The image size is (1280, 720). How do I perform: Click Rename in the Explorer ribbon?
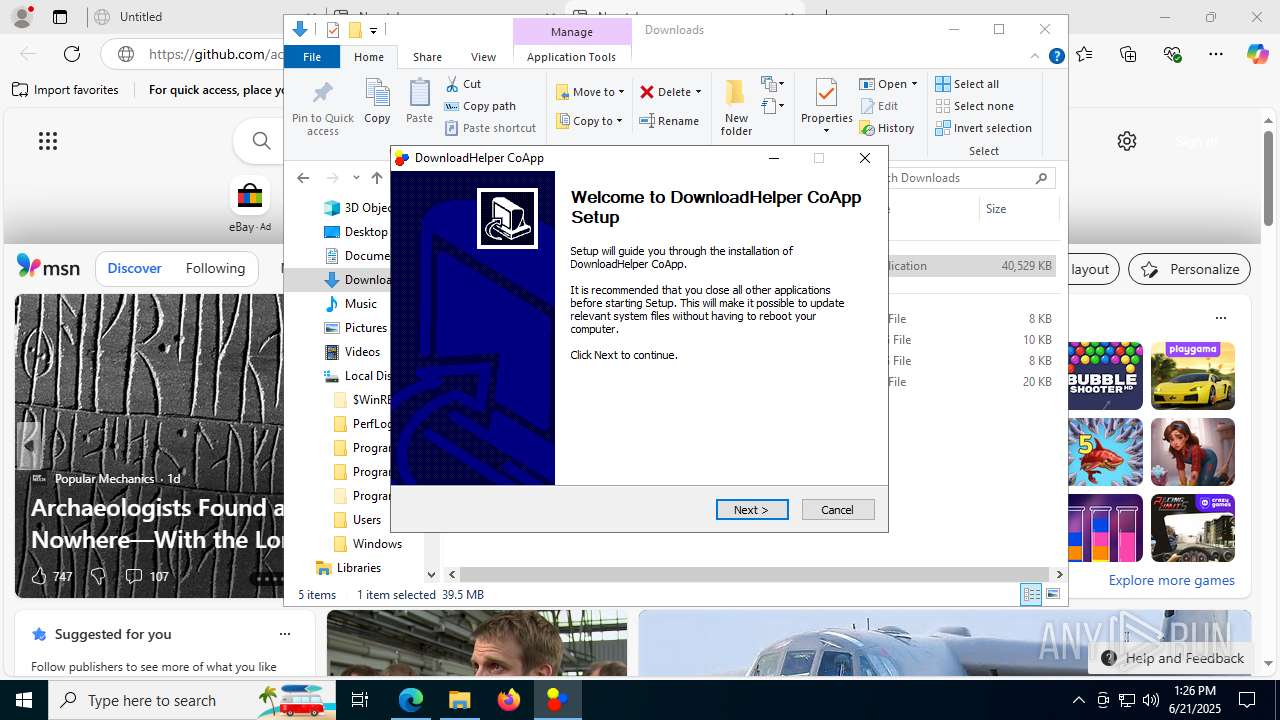click(669, 121)
